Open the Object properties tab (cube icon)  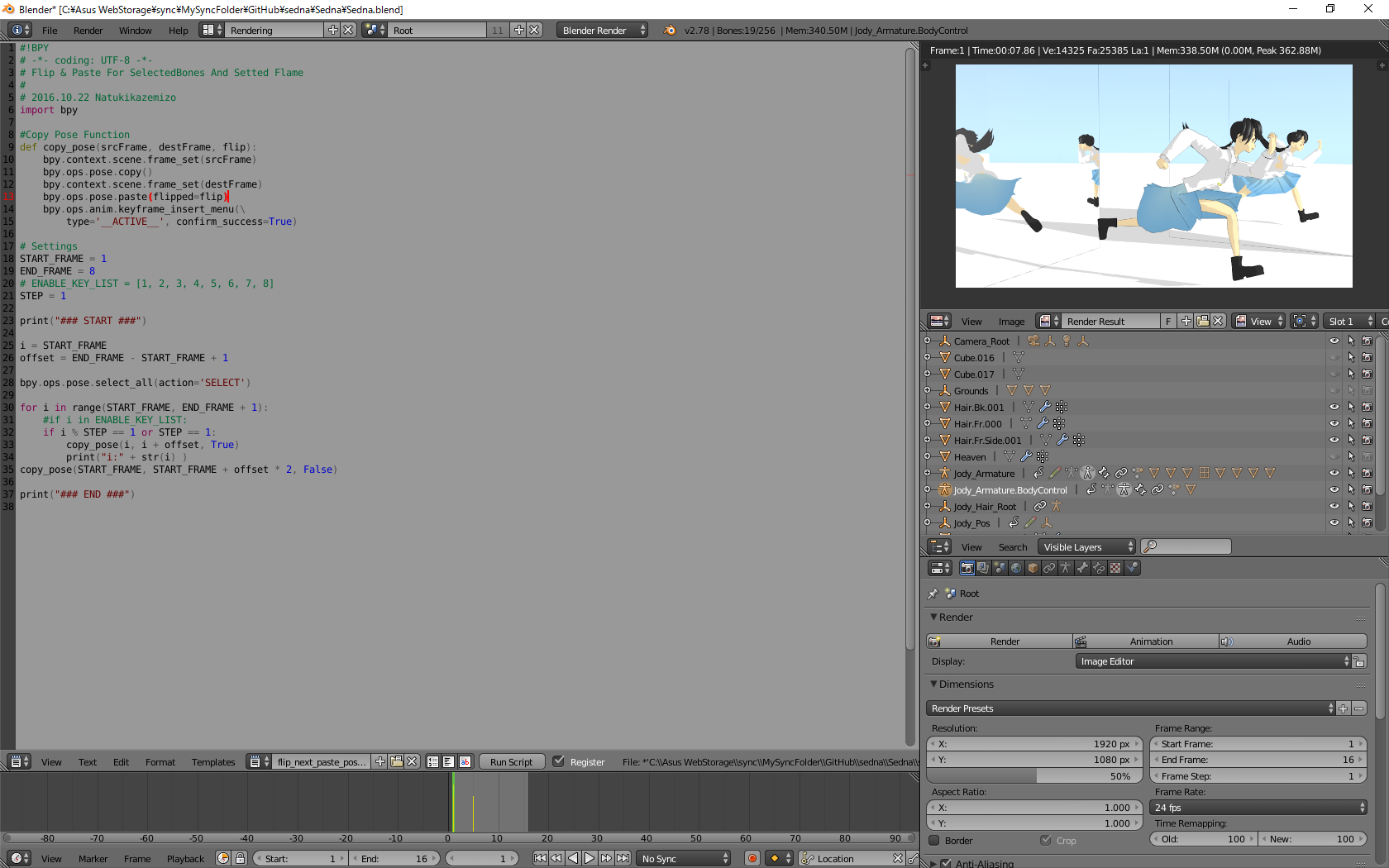click(x=1033, y=568)
